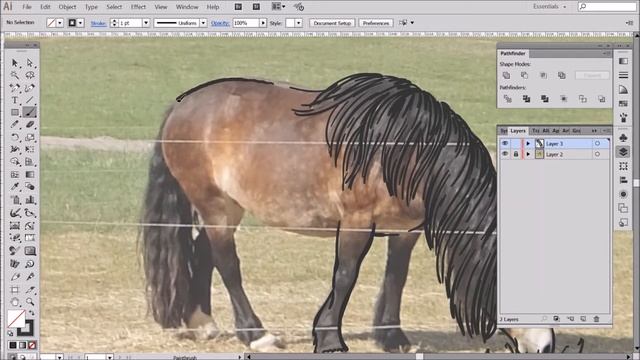
Task: Select the Line Segment tool
Action: (x=30, y=100)
